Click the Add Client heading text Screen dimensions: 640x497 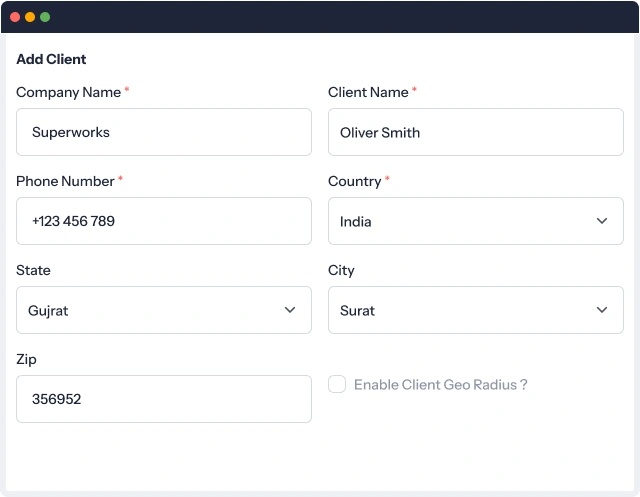click(x=51, y=59)
